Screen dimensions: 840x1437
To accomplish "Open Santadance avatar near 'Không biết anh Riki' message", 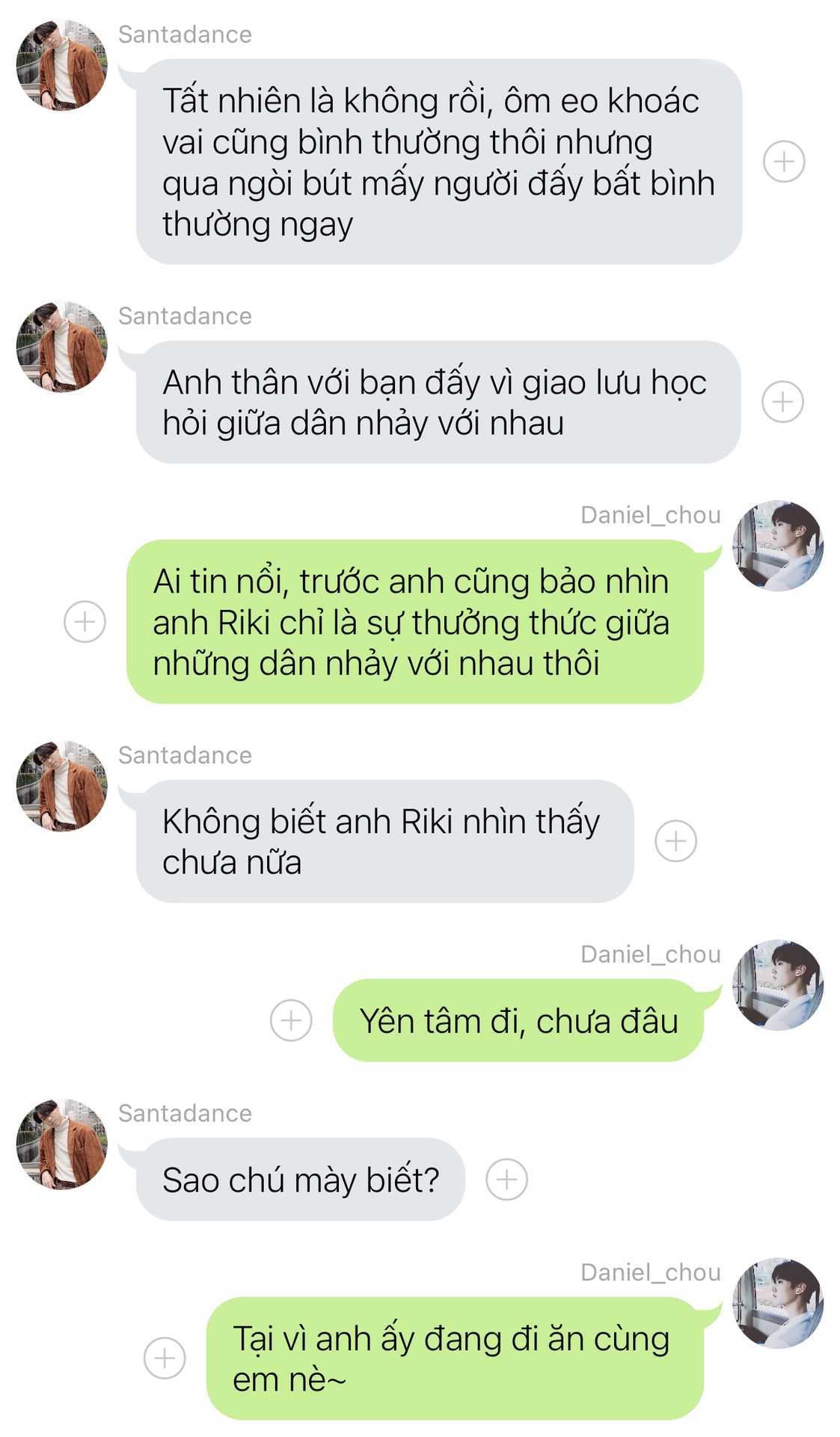I will click(62, 787).
